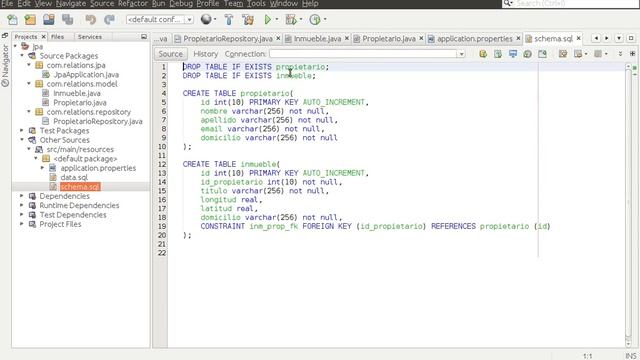Click the Build Project hammer icon
This screenshot has height=360, width=640.
(x=229, y=19)
